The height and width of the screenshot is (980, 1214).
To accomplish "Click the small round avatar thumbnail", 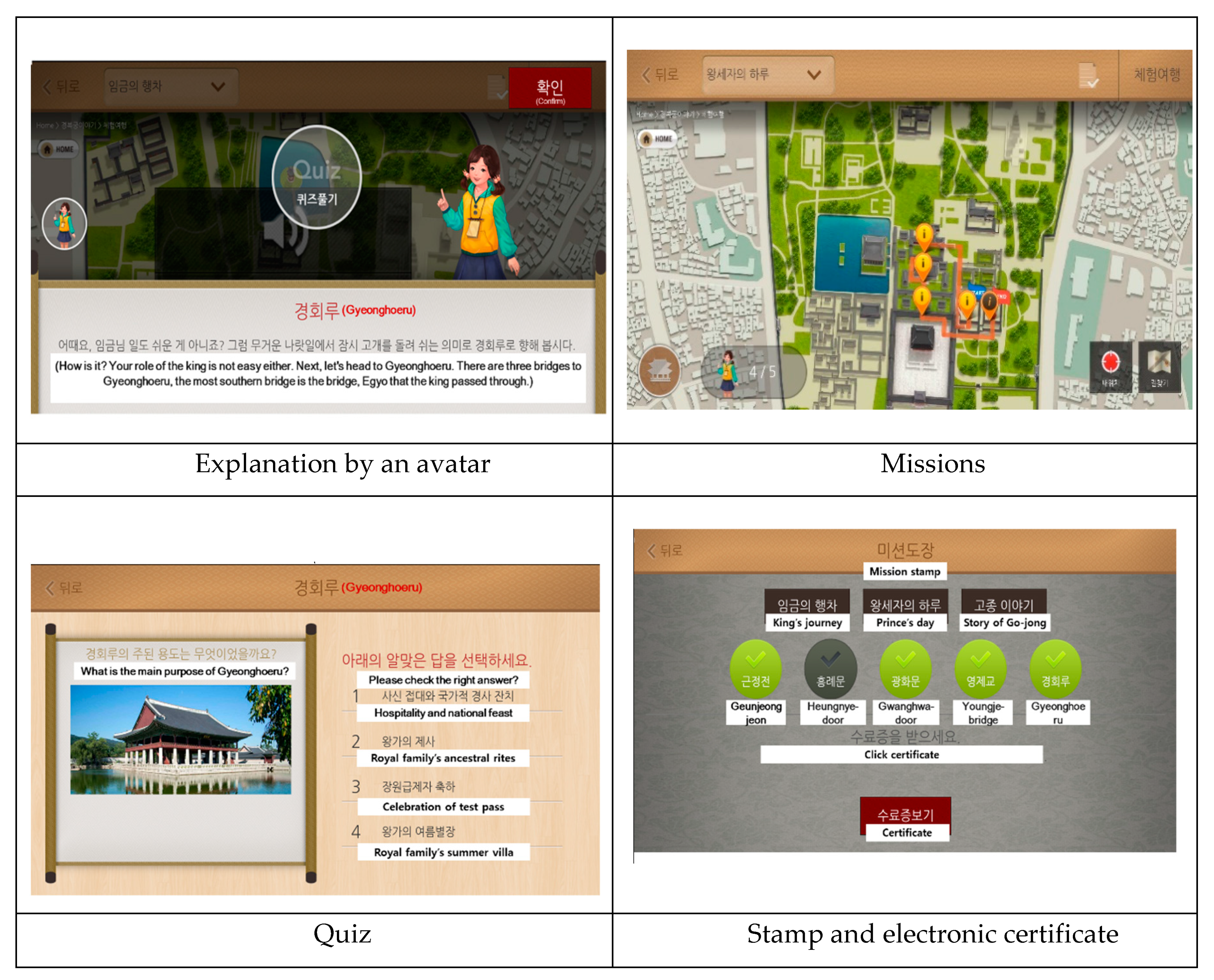I will point(64,224).
